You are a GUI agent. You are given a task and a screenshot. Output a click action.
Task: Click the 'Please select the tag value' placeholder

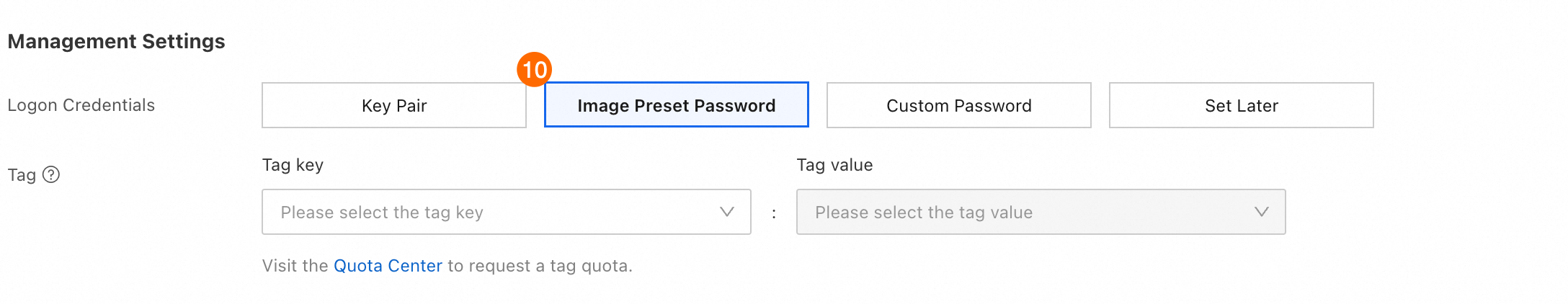(x=924, y=213)
